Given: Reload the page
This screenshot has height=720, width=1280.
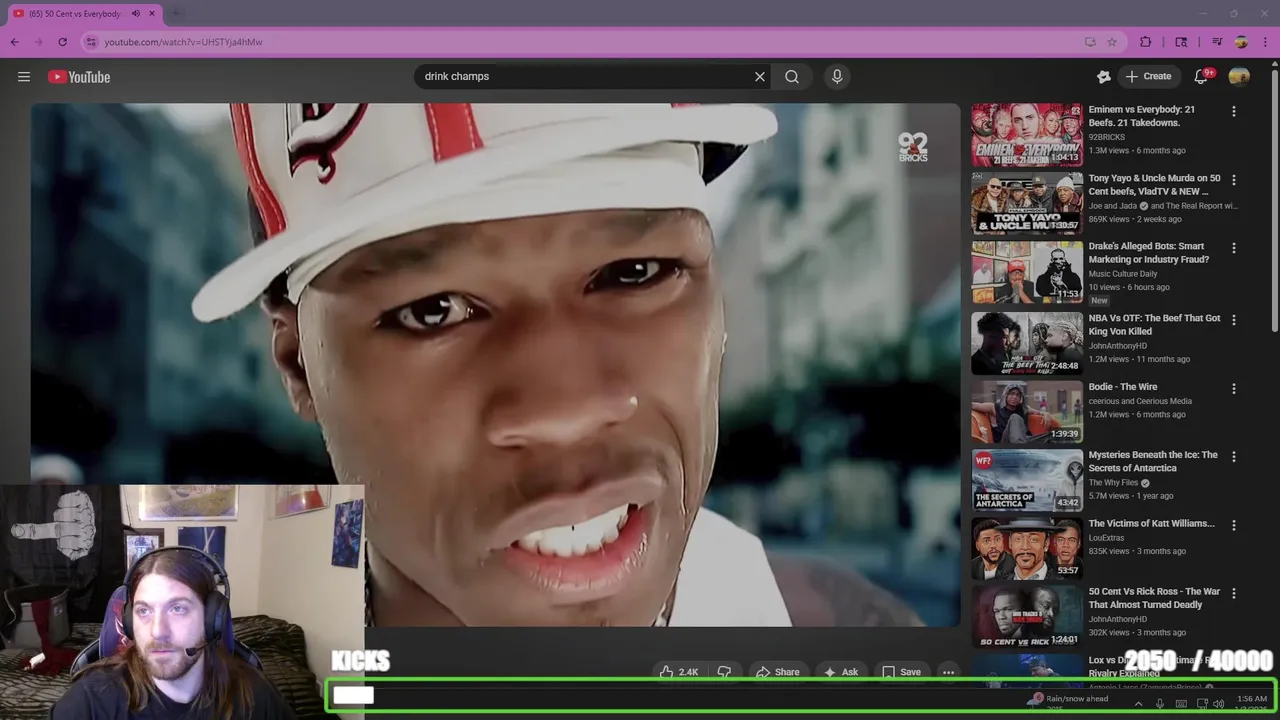Looking at the screenshot, I should pos(63,42).
